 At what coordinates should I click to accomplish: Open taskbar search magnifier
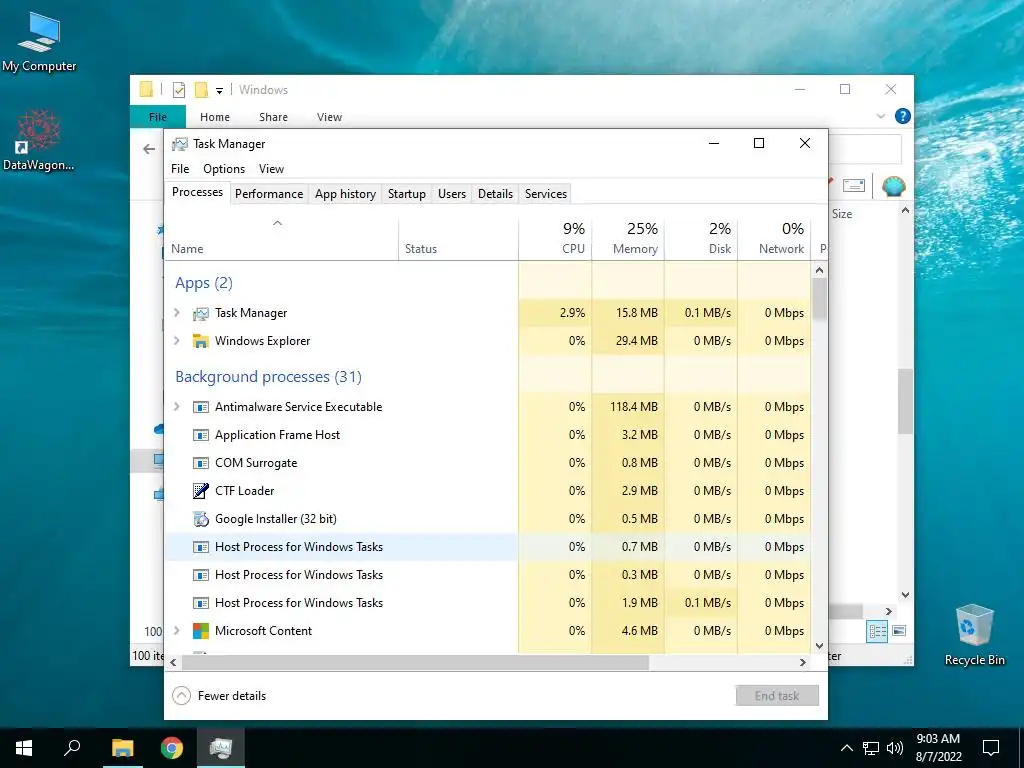pos(72,747)
